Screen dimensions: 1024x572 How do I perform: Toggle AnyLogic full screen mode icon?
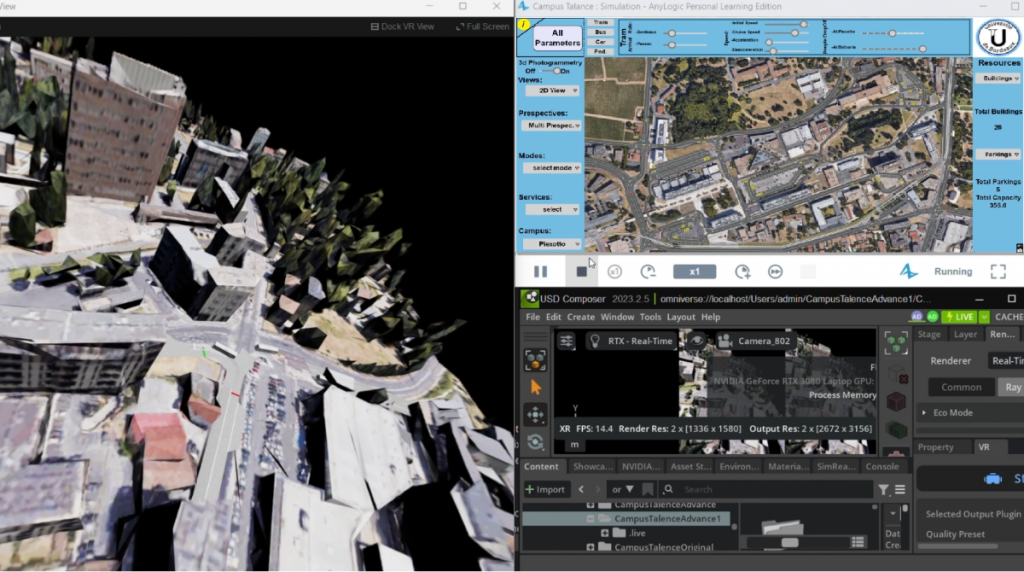tap(997, 272)
